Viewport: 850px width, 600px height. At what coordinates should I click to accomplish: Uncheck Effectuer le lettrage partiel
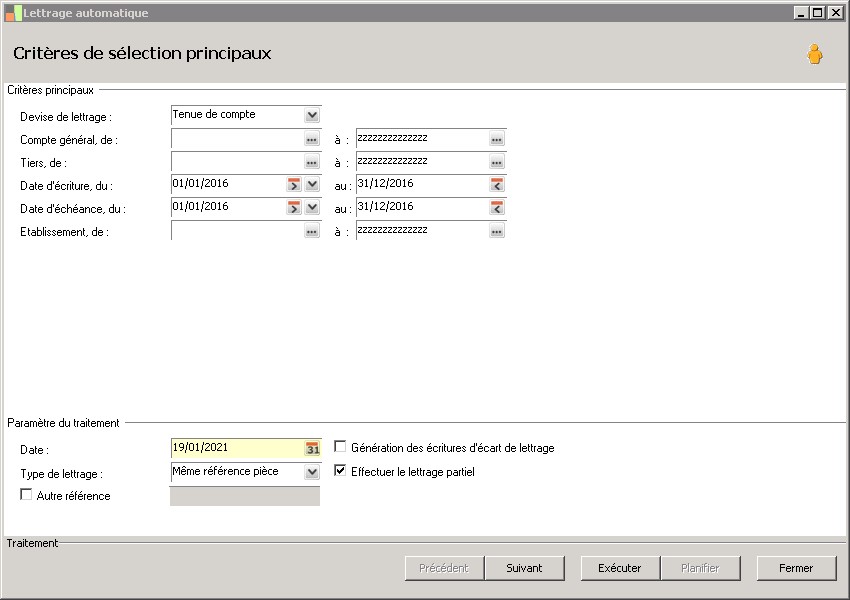341,471
